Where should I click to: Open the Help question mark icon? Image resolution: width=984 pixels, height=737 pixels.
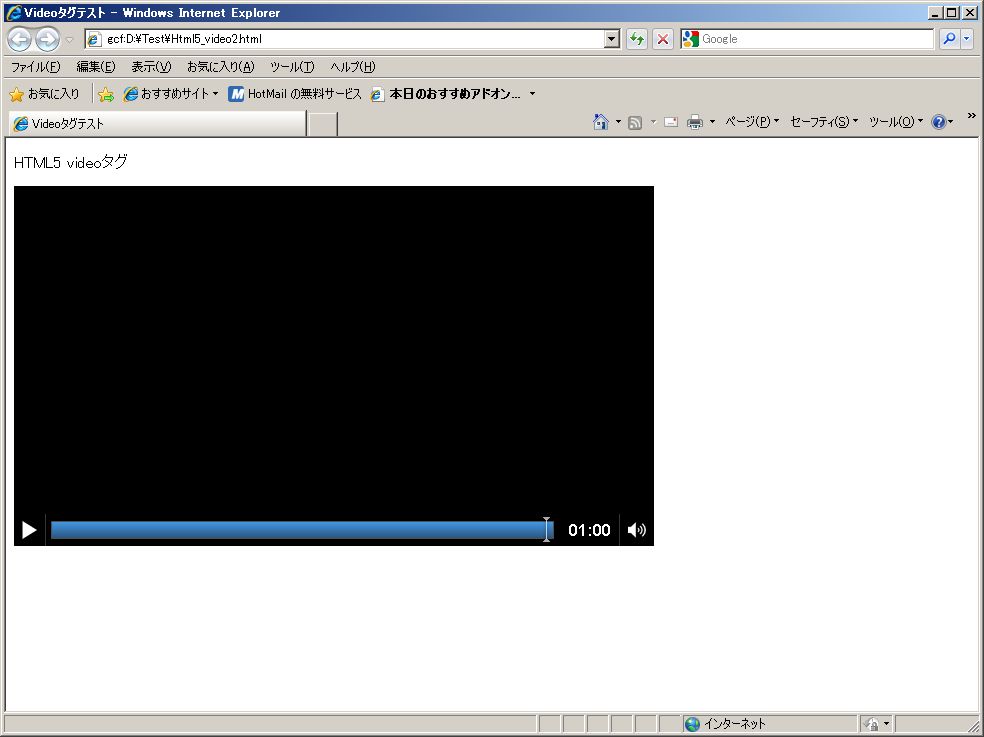pyautogui.click(x=938, y=122)
